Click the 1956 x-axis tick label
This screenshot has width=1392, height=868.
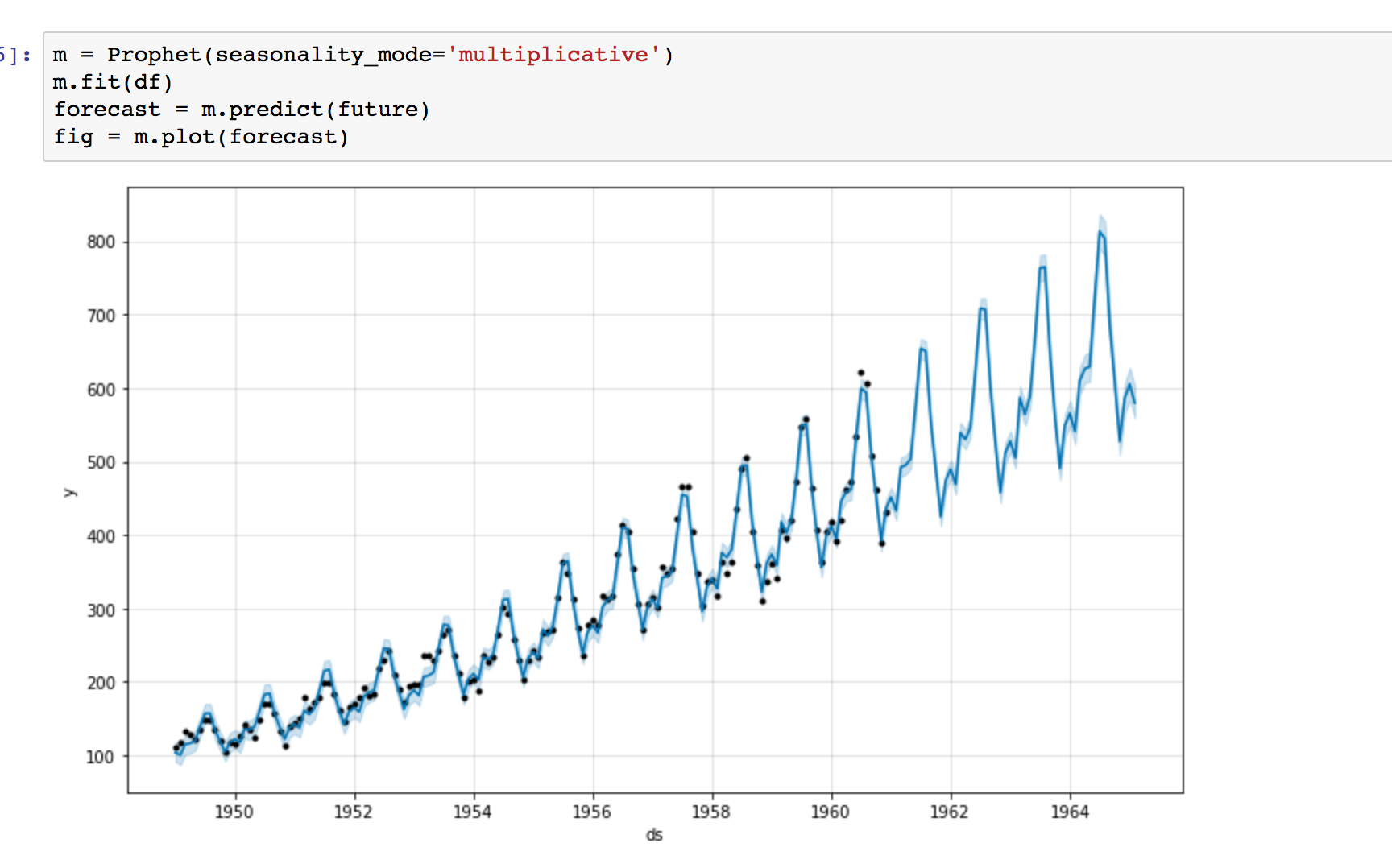592,812
